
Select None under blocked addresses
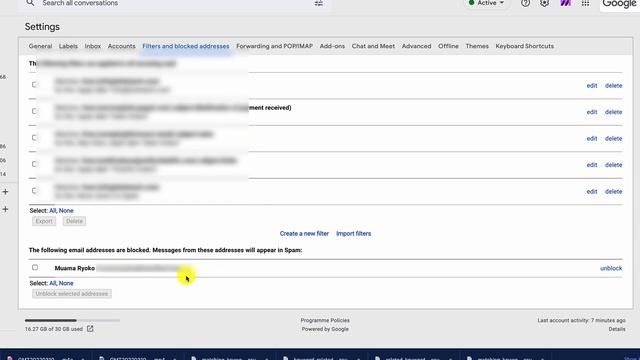[x=66, y=283]
